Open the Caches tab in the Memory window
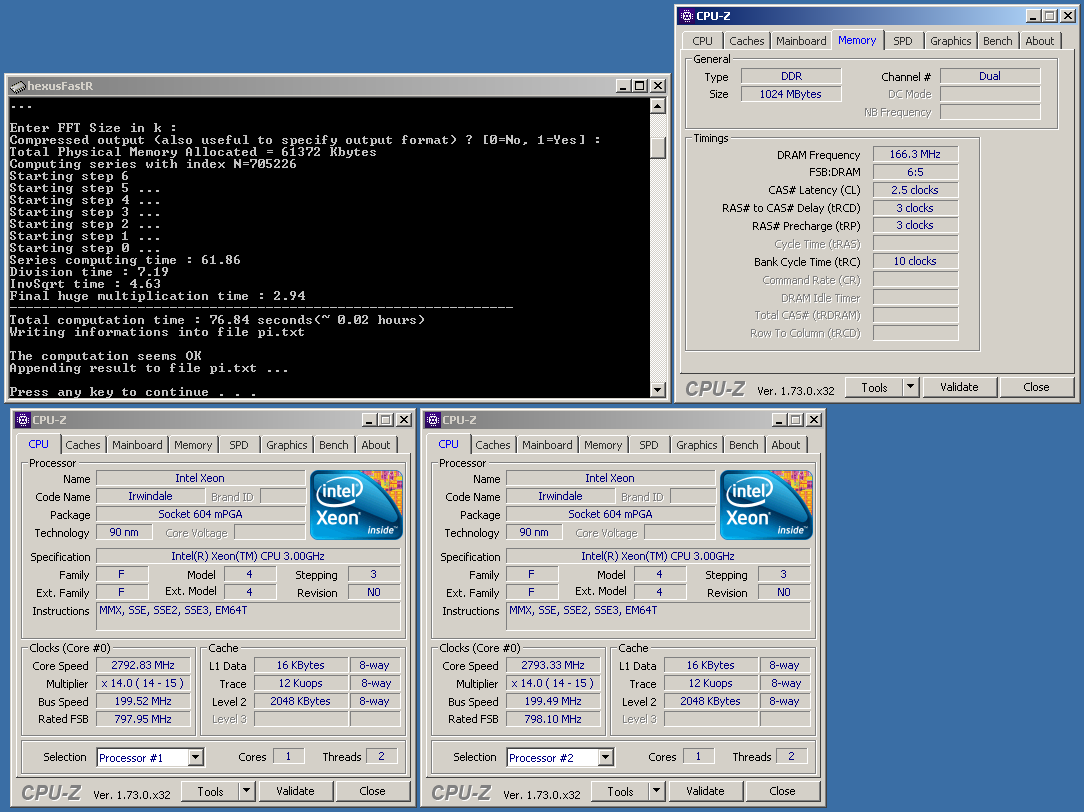The width and height of the screenshot is (1084, 812). click(747, 41)
